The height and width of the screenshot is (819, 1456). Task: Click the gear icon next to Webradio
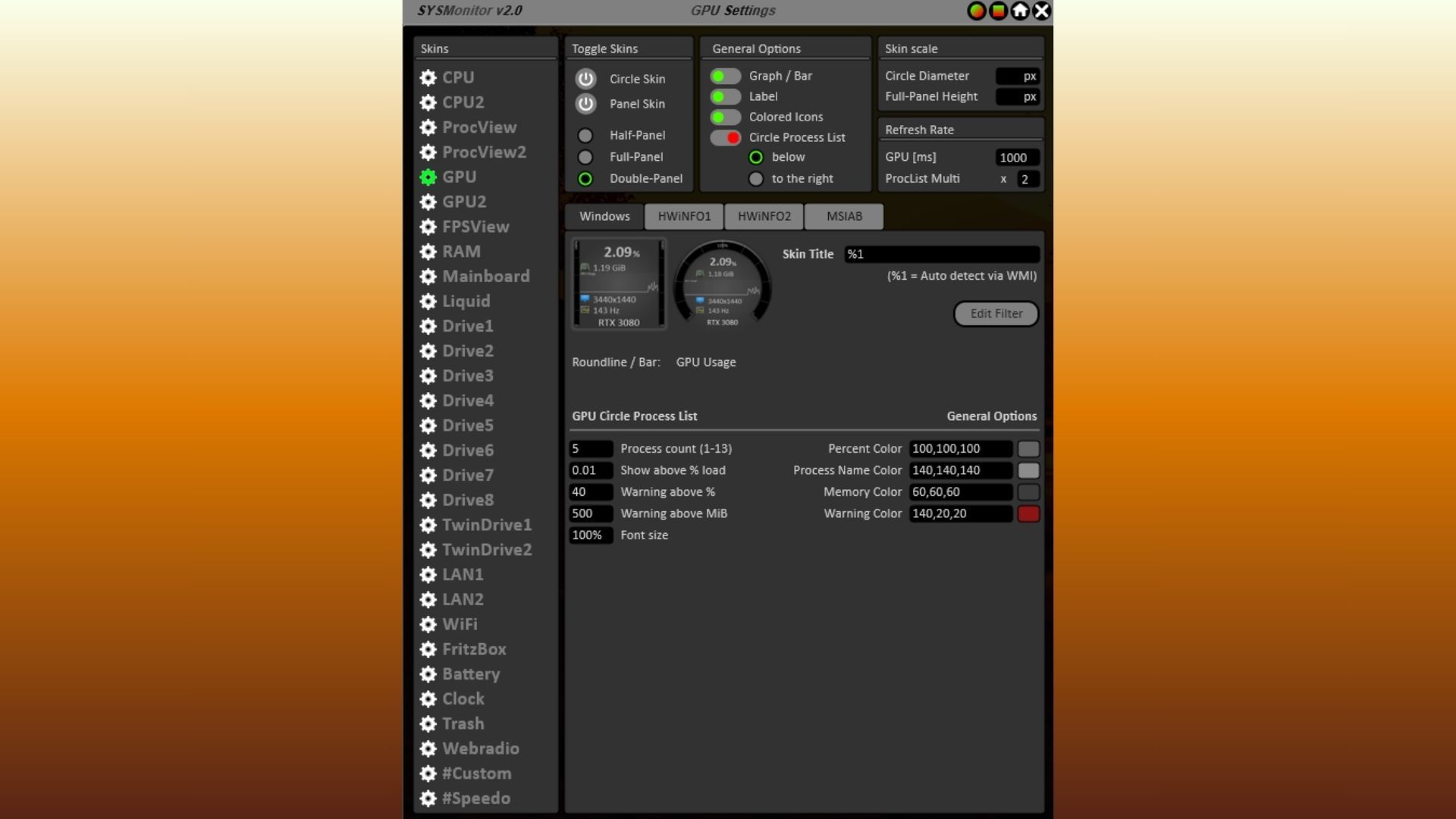[428, 748]
